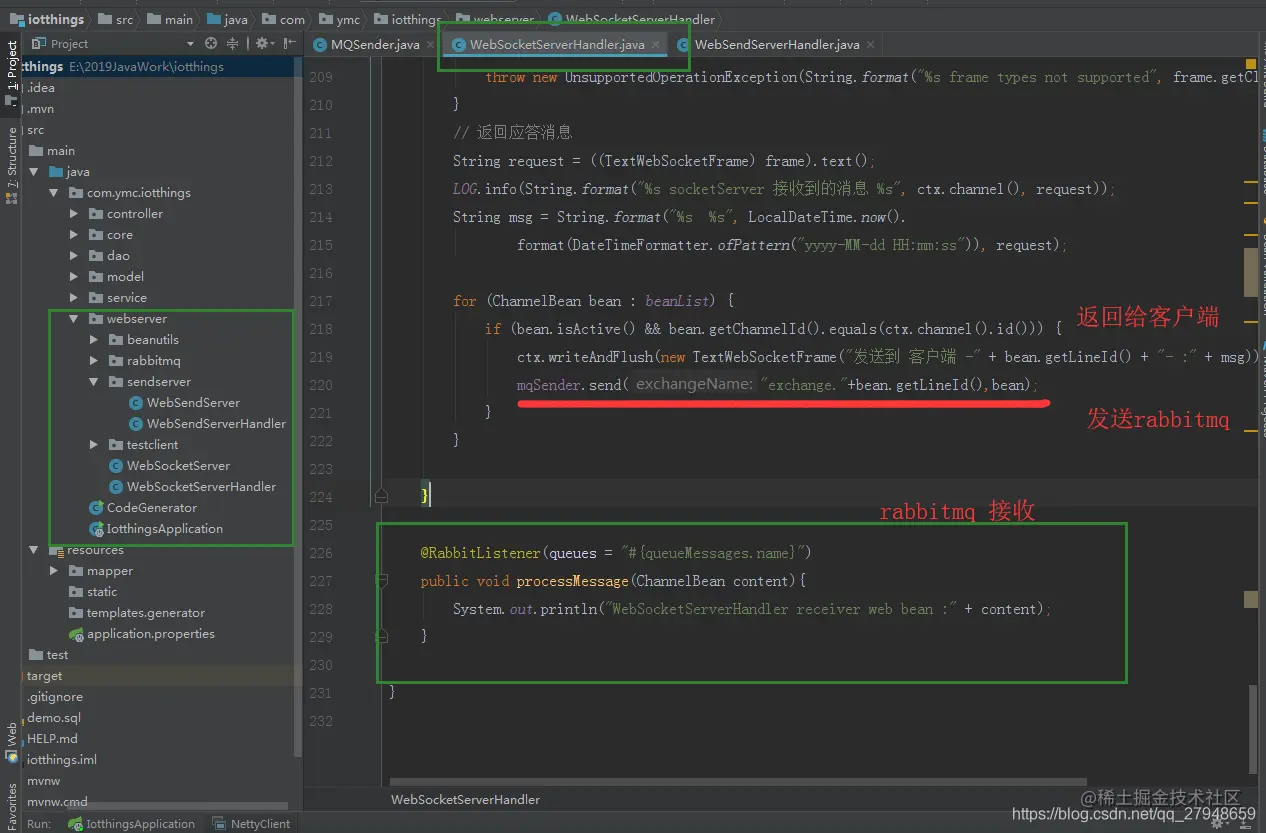Image resolution: width=1266 pixels, height=833 pixels.
Task: Expand the rabbitmq package
Action: tap(94, 361)
